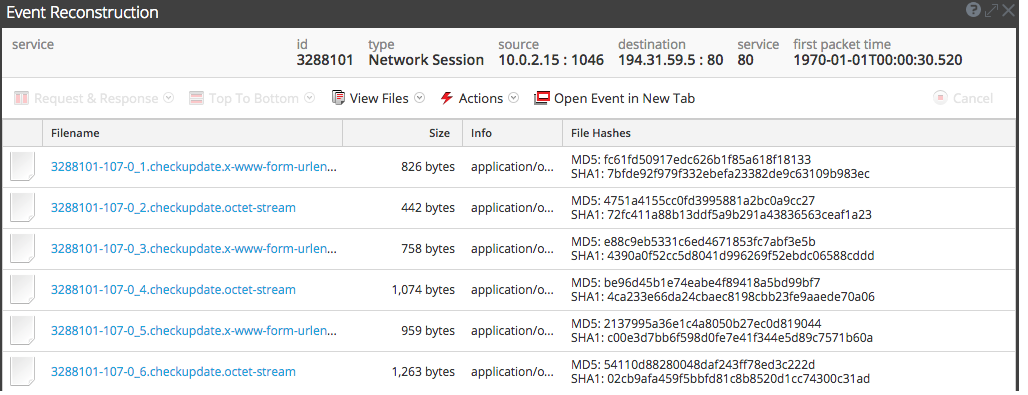Image resolution: width=1028 pixels, height=395 pixels.
Task: Click file icon for 3288101-107-0_6 row
Action: click(x=22, y=371)
